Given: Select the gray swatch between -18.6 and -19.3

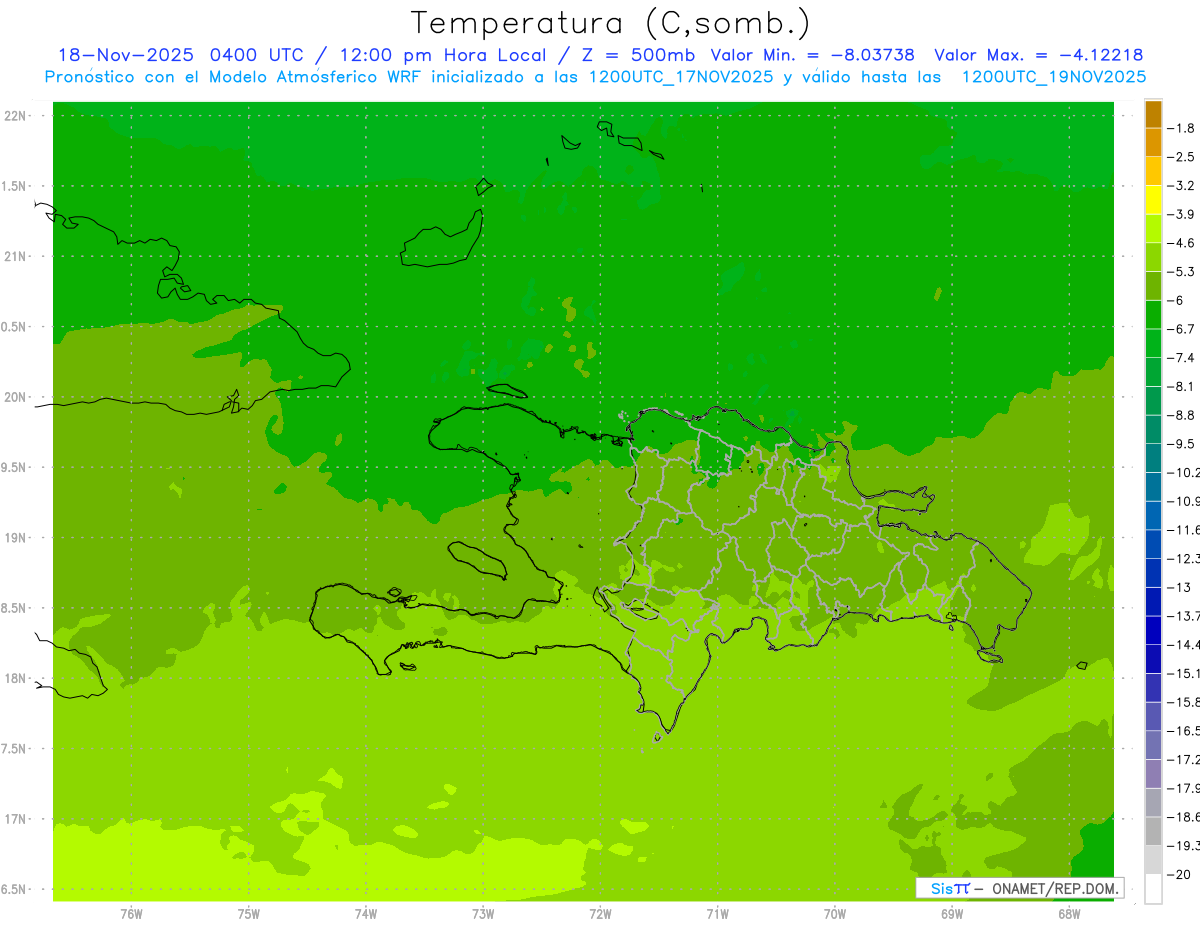Looking at the screenshot, I should (1153, 832).
